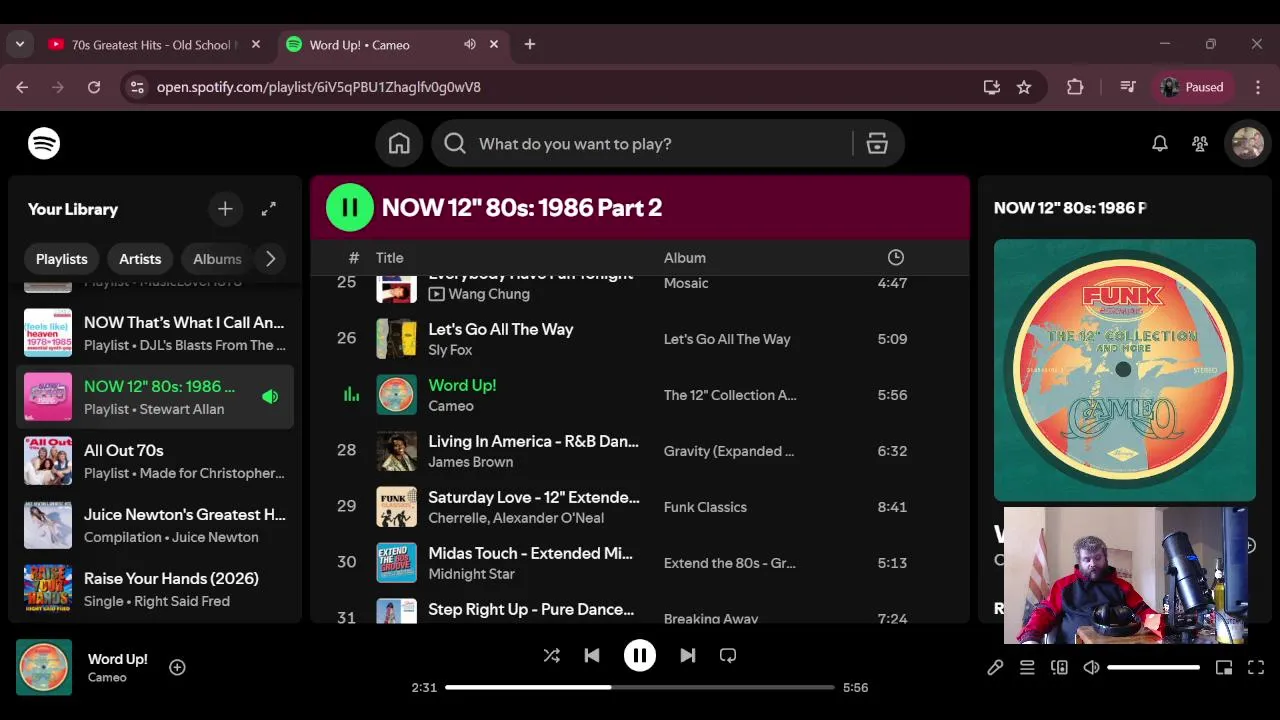Pause the current song in player bar
This screenshot has height=720, width=1280.
point(640,655)
